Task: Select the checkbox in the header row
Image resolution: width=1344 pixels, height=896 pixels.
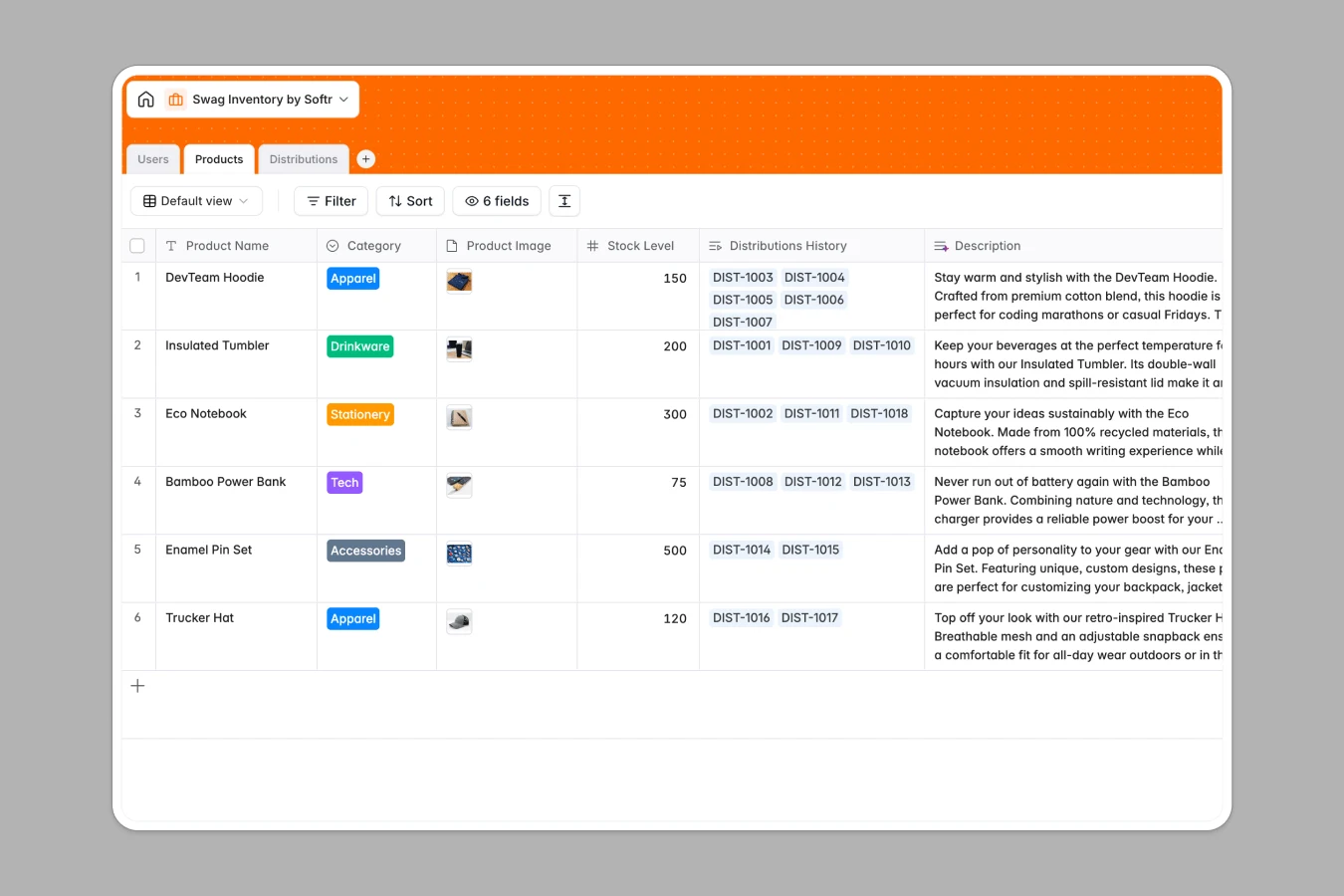Action: pyautogui.click(x=137, y=245)
